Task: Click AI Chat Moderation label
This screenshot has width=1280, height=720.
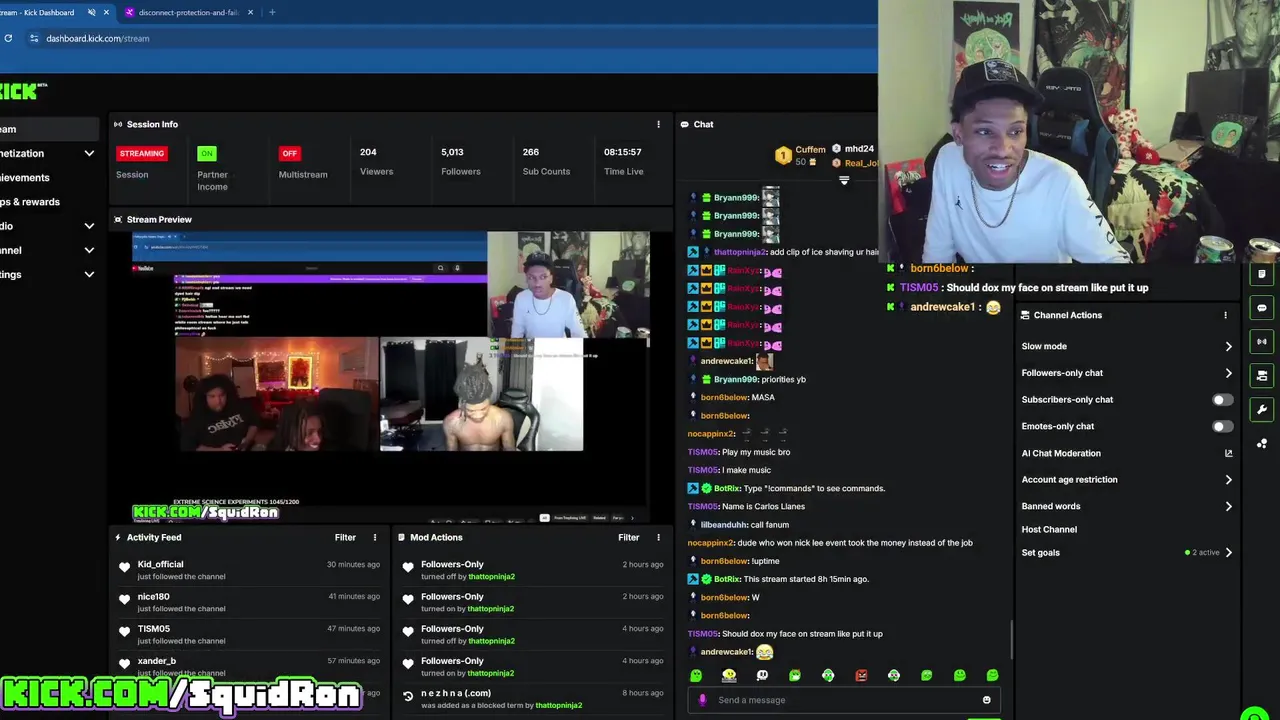Action: click(1061, 453)
